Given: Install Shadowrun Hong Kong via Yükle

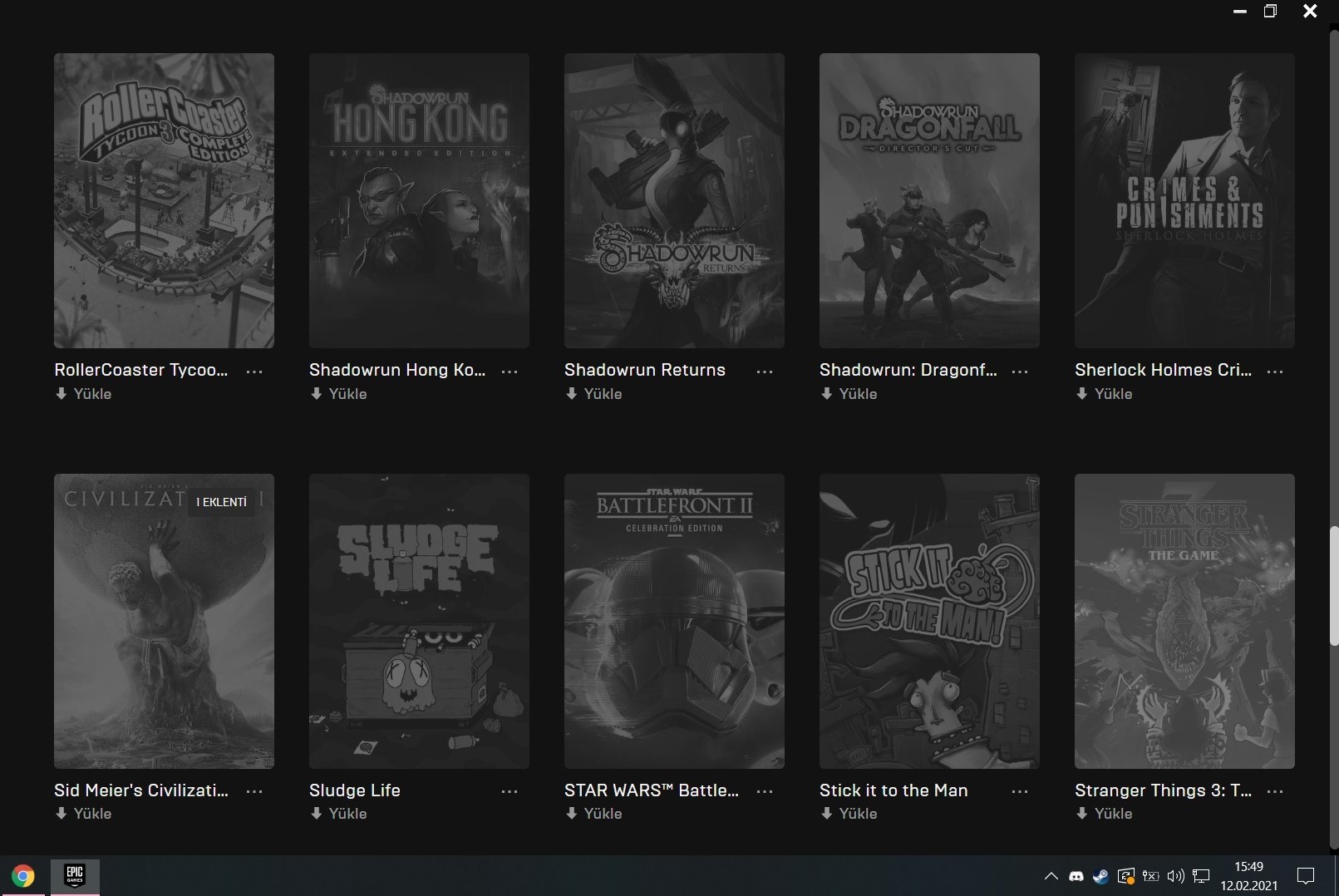Looking at the screenshot, I should click(338, 394).
